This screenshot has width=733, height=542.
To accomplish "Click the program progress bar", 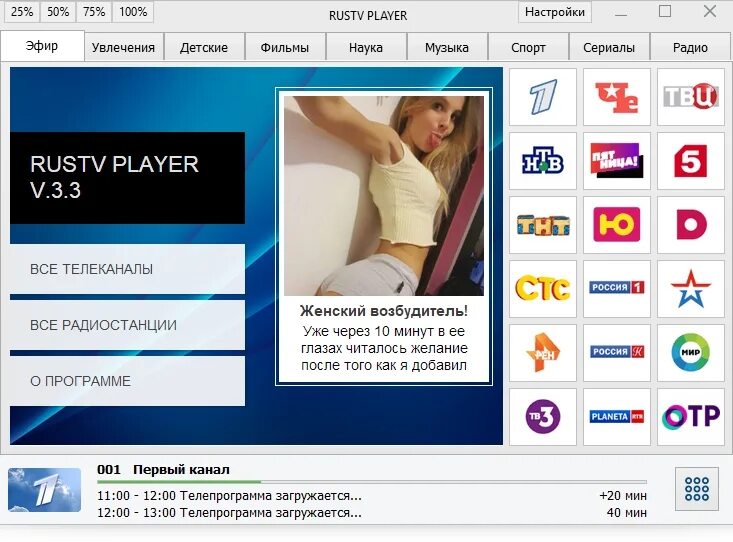I will [372, 481].
